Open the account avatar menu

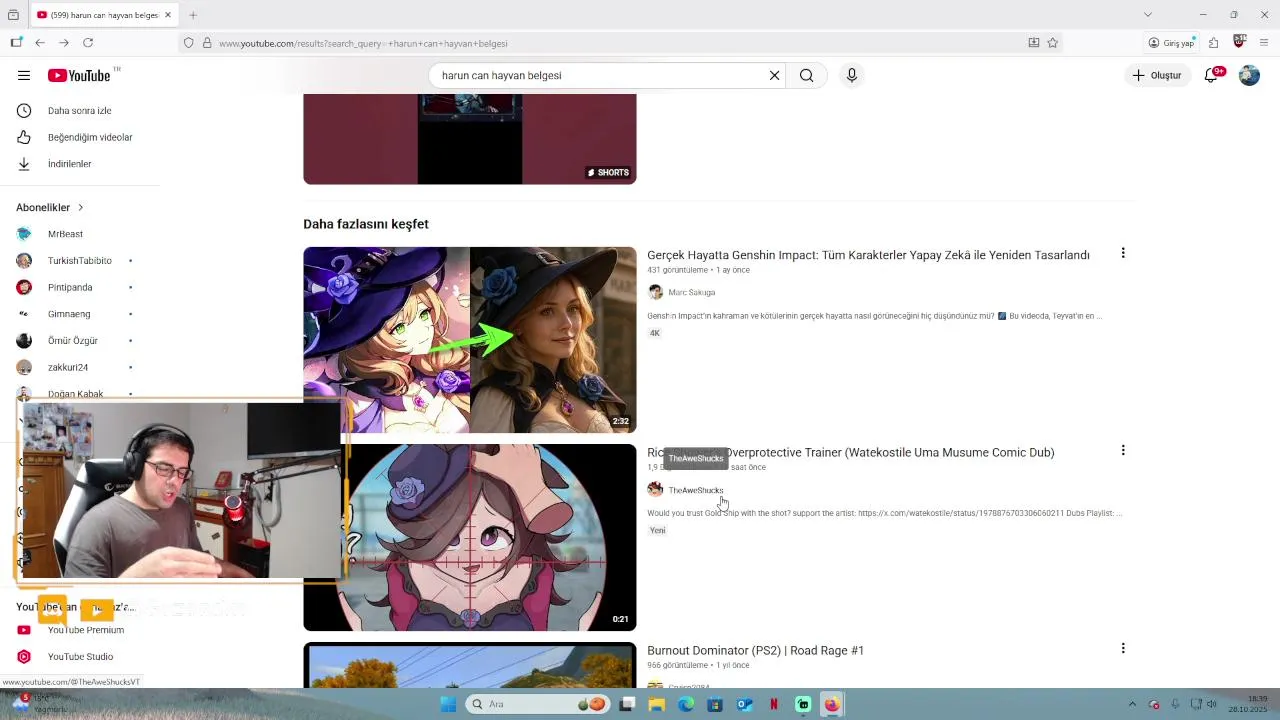(x=1249, y=75)
